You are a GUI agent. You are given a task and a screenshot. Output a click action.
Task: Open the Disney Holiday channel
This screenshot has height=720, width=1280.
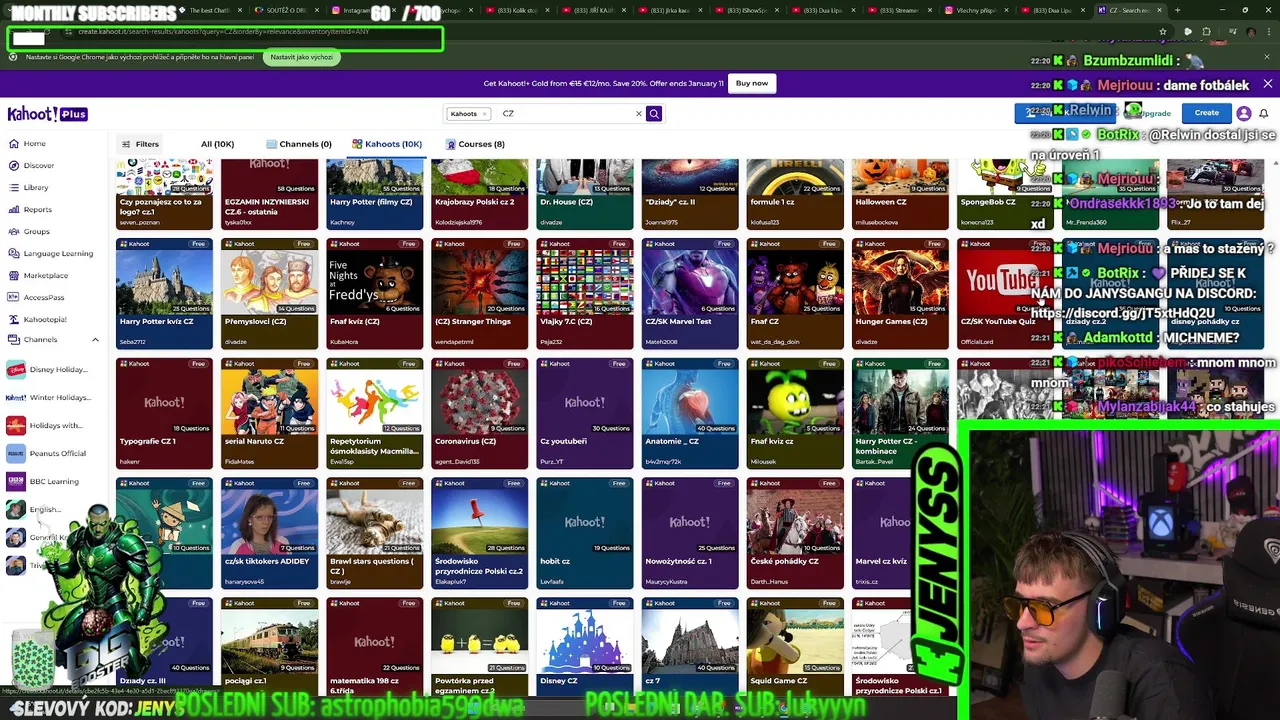[48, 369]
